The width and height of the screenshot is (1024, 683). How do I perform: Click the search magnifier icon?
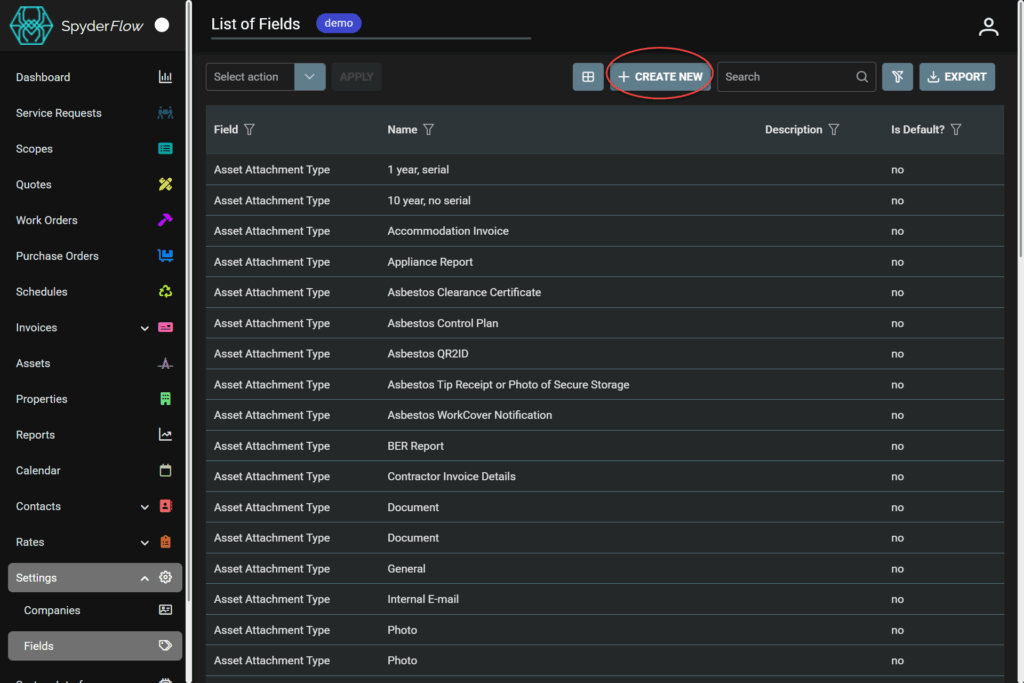[862, 77]
